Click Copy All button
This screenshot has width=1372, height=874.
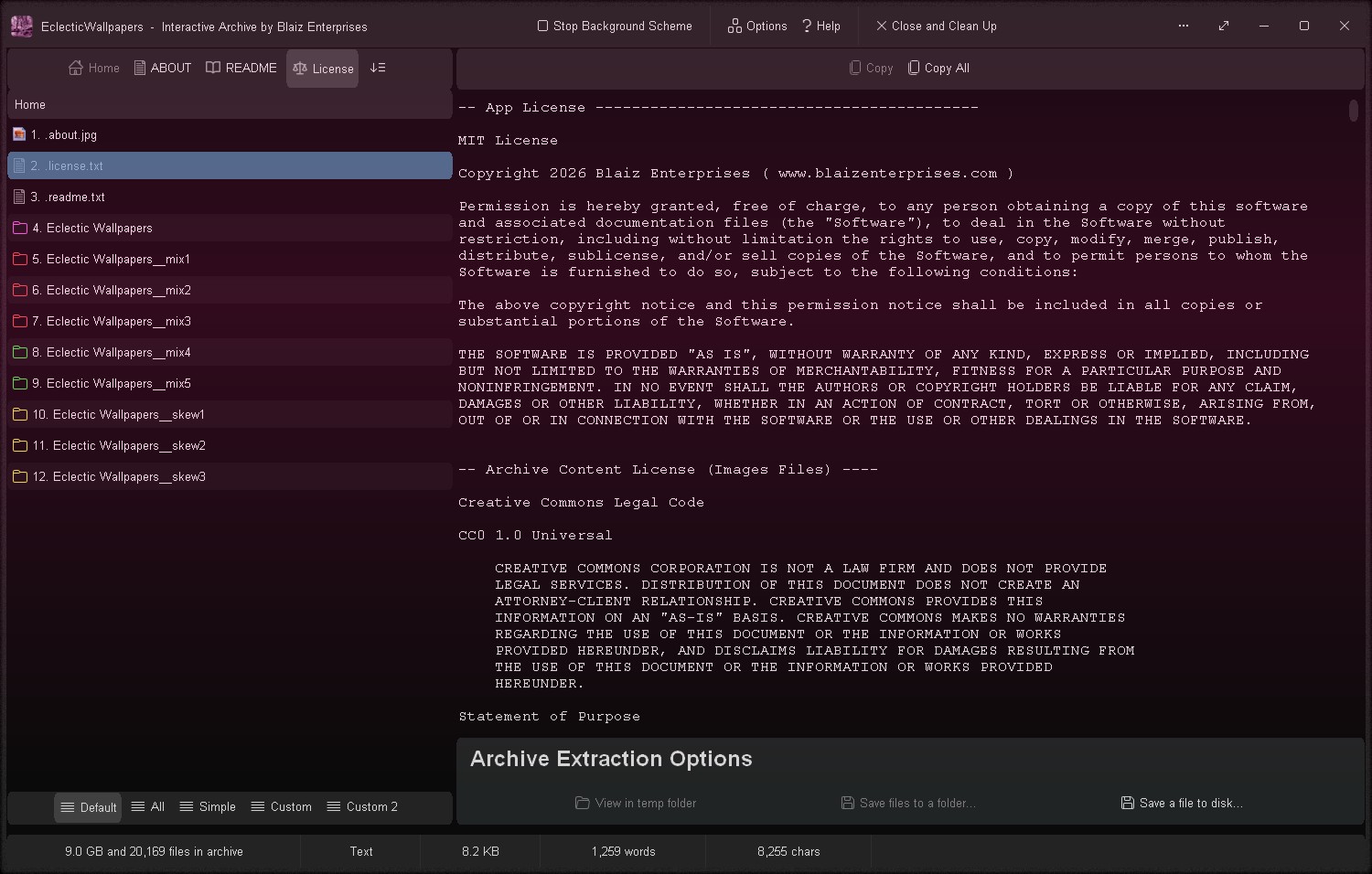pos(938,69)
